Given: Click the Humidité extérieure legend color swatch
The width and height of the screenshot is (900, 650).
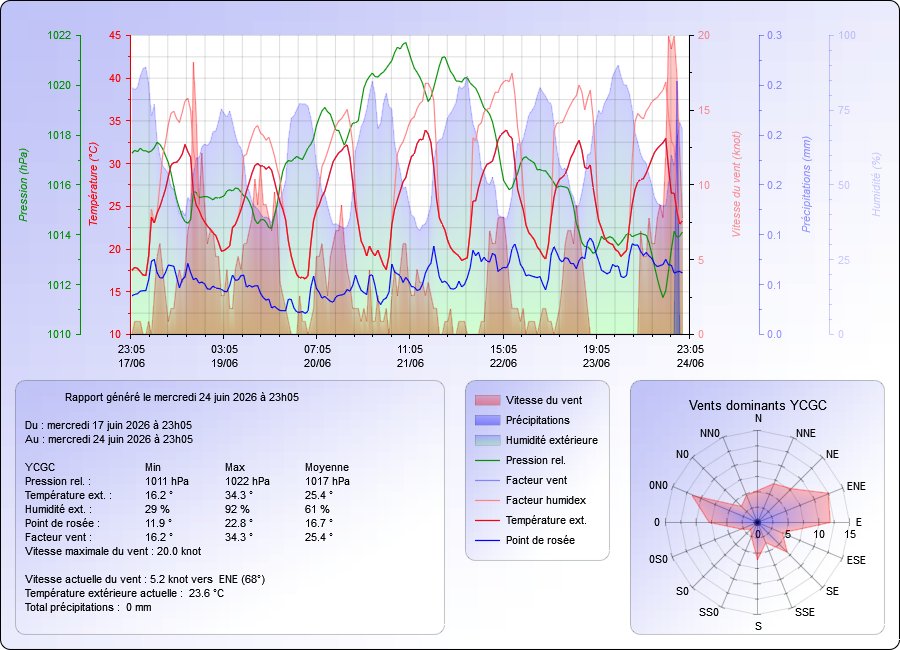Looking at the screenshot, I should pyautogui.click(x=487, y=440).
